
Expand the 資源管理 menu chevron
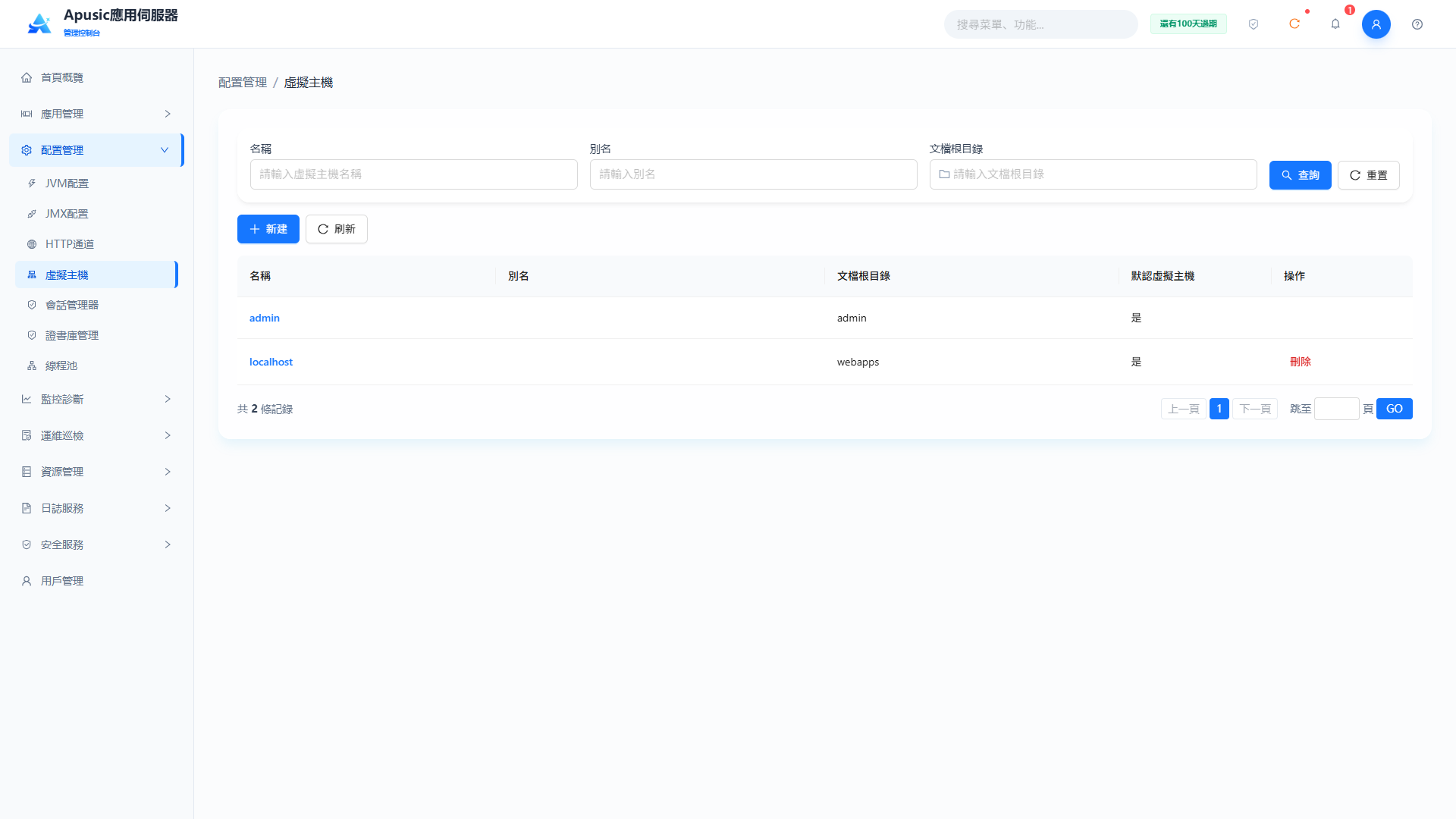click(168, 472)
